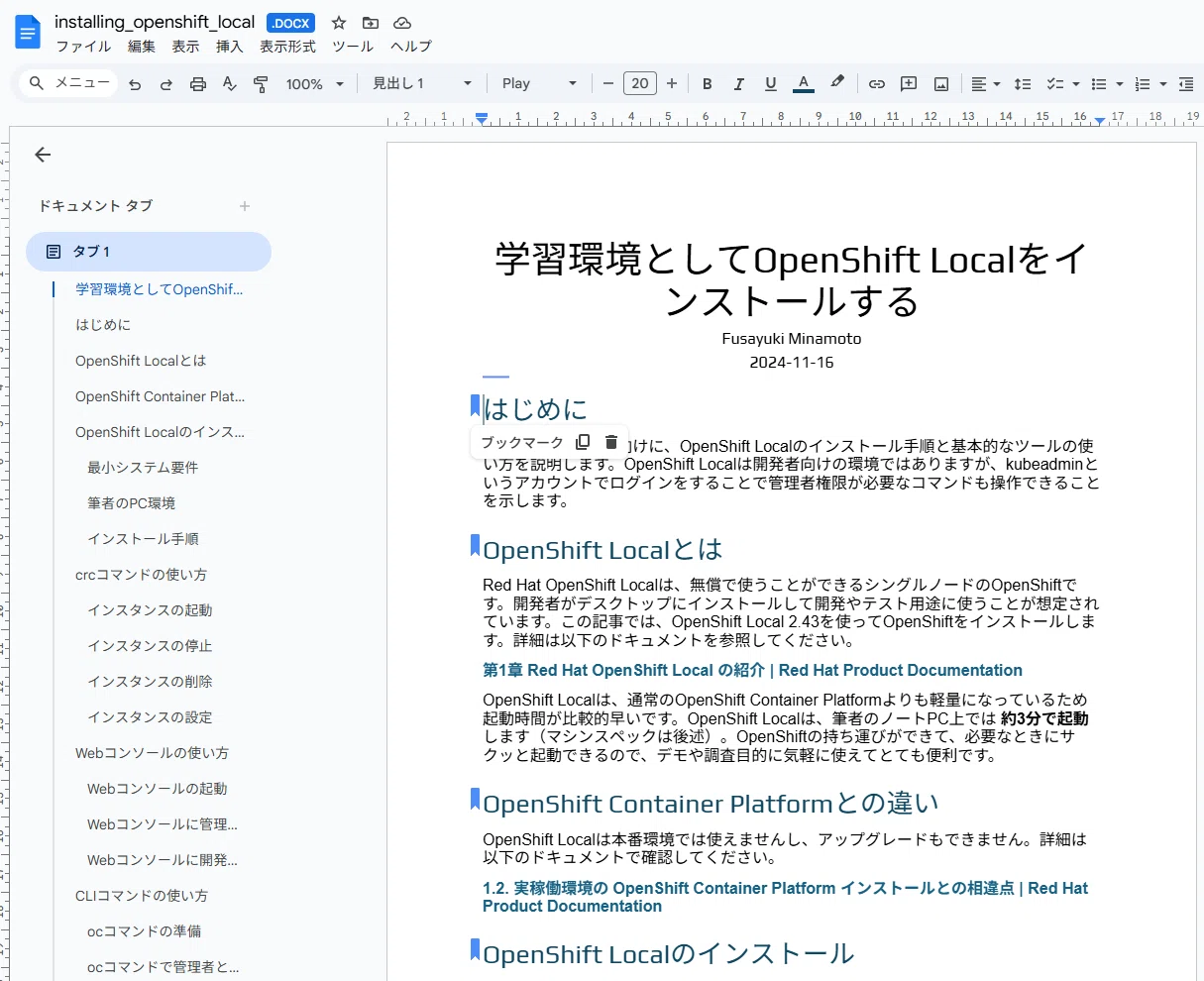Run spelling and grammar check

click(229, 84)
